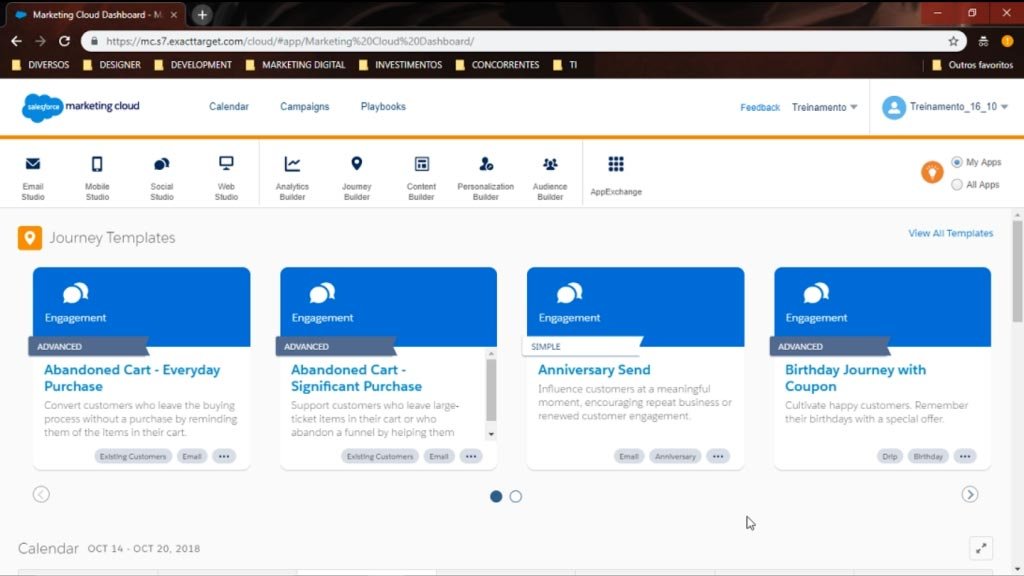The height and width of the screenshot is (576, 1024).
Task: Click the Birthday tag on Birthday Journey
Action: [928, 456]
